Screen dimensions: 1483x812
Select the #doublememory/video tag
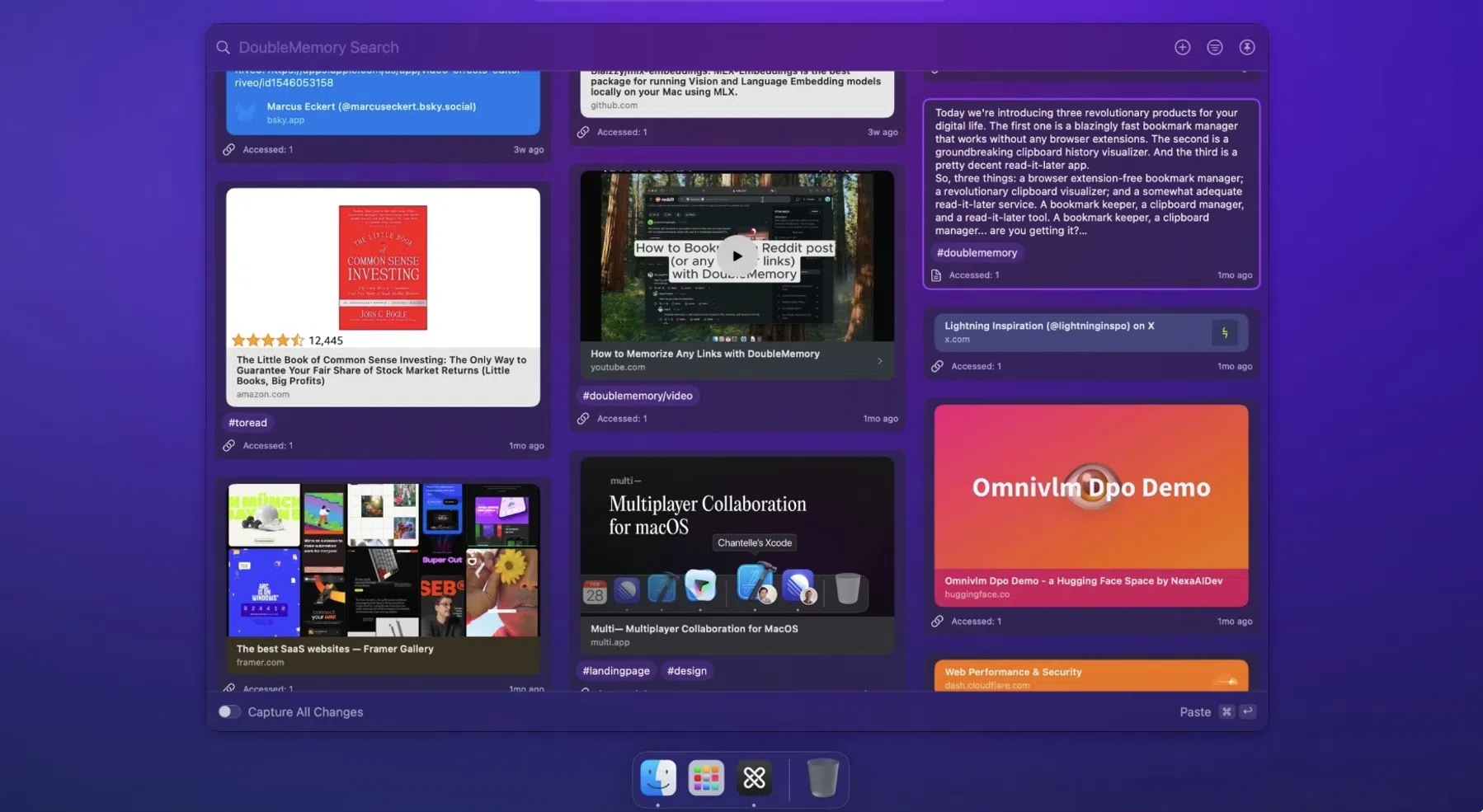[637, 396]
